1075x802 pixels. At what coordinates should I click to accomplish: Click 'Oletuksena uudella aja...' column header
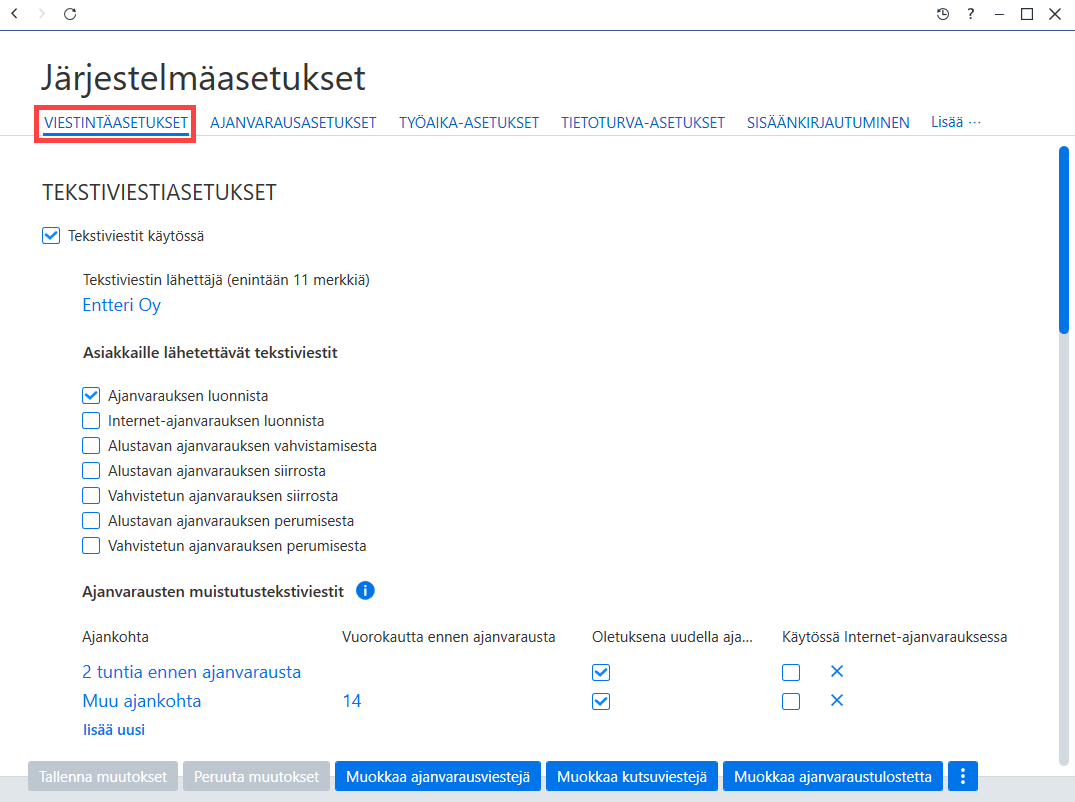pos(672,637)
